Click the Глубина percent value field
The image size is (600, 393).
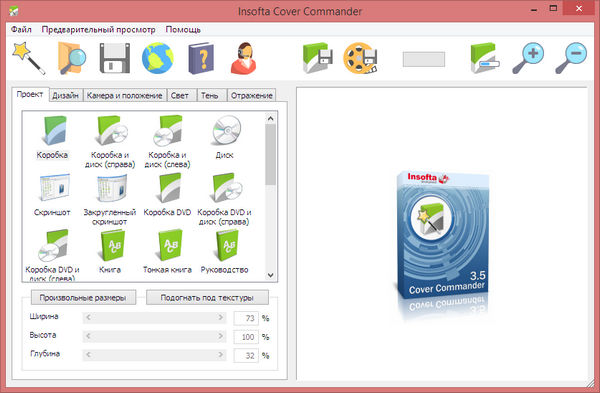point(246,356)
